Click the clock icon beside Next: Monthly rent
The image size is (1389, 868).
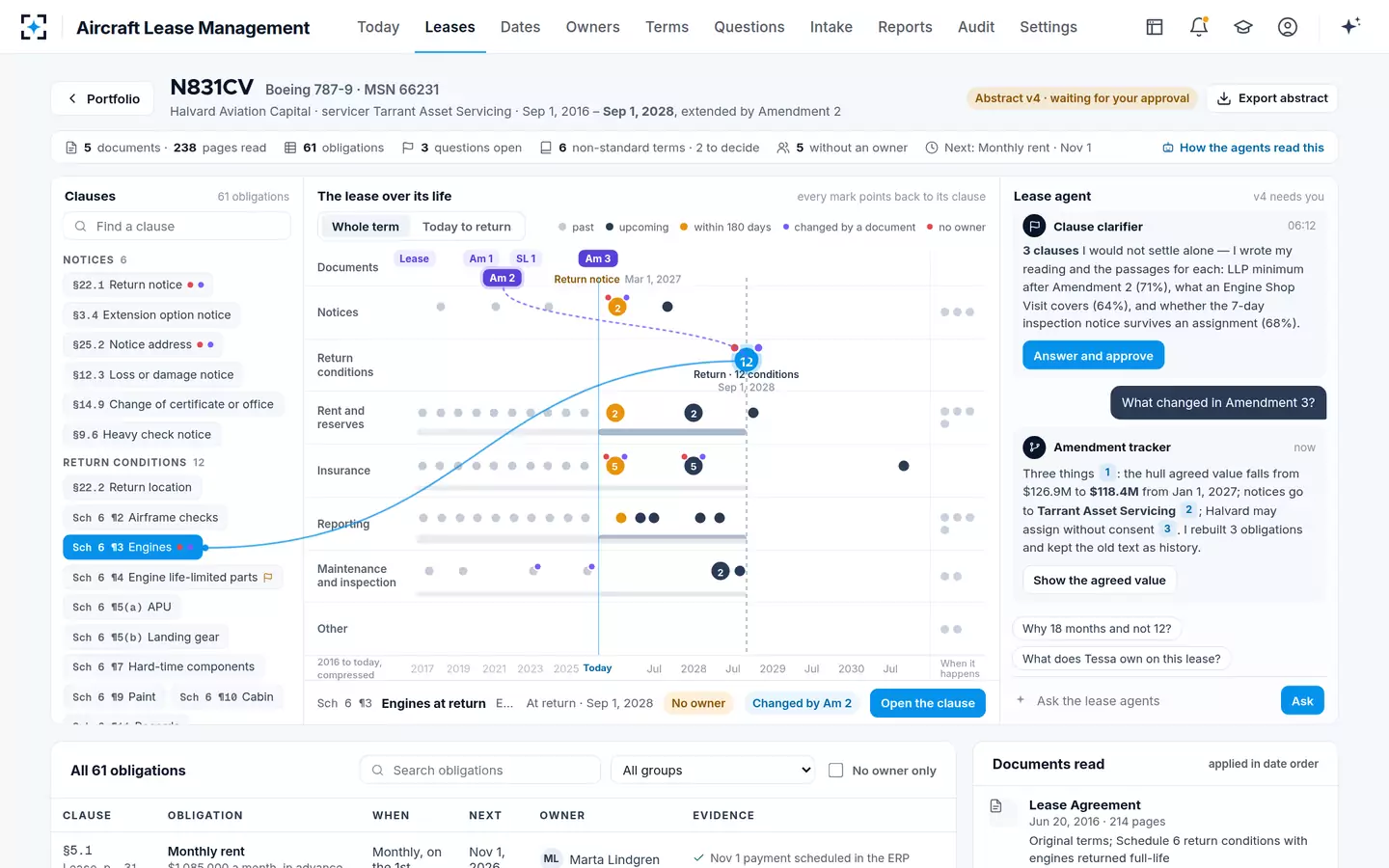(x=932, y=148)
